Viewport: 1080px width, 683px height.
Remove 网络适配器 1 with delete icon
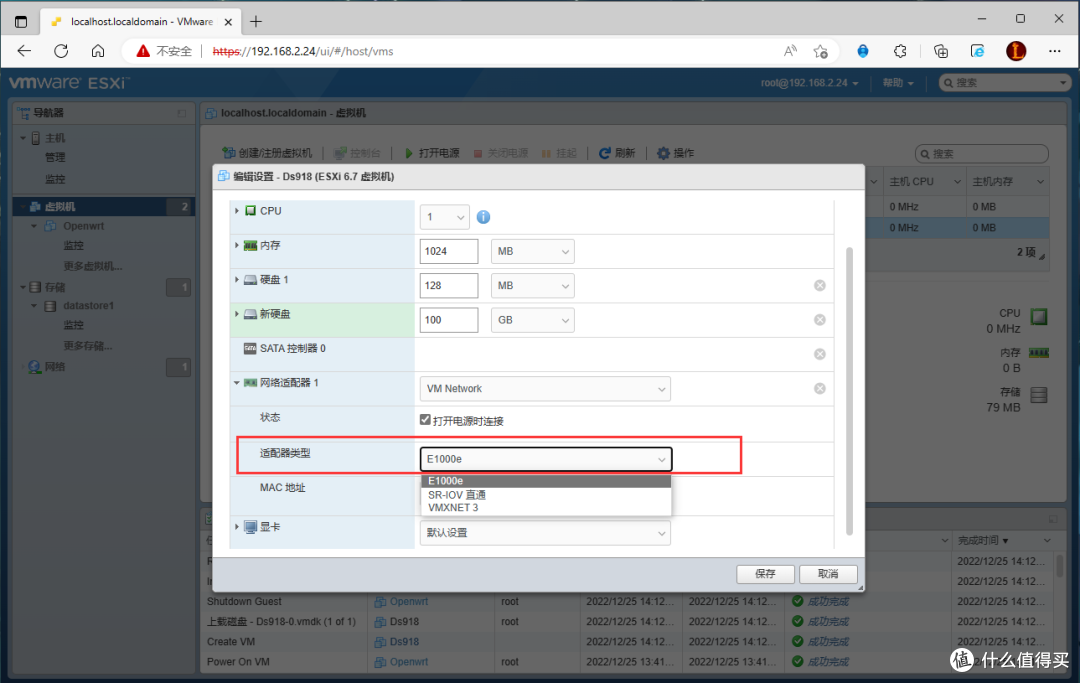[x=820, y=389]
